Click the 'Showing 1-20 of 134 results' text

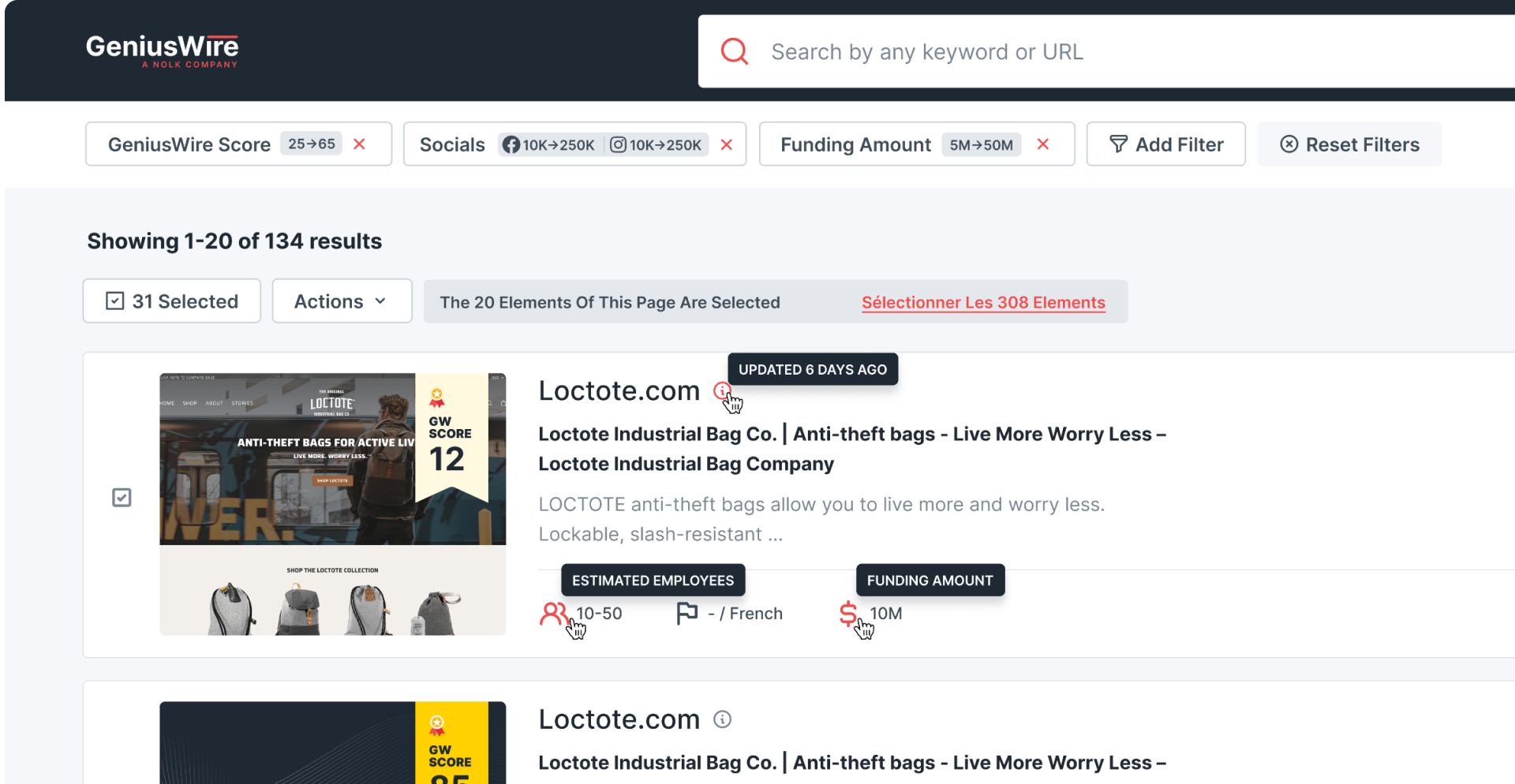(x=234, y=241)
